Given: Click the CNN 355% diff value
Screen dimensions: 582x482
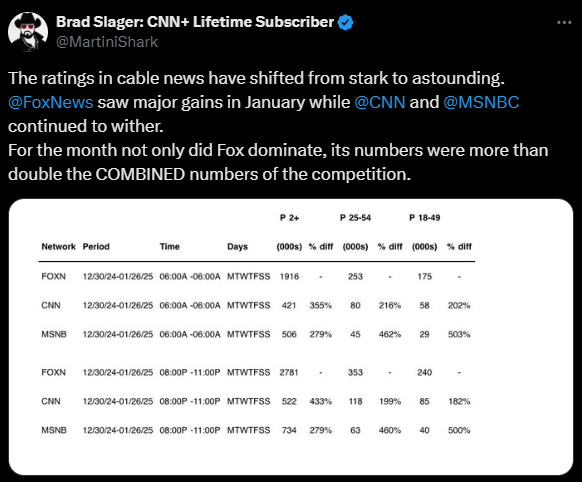Looking at the screenshot, I should 321,305.
